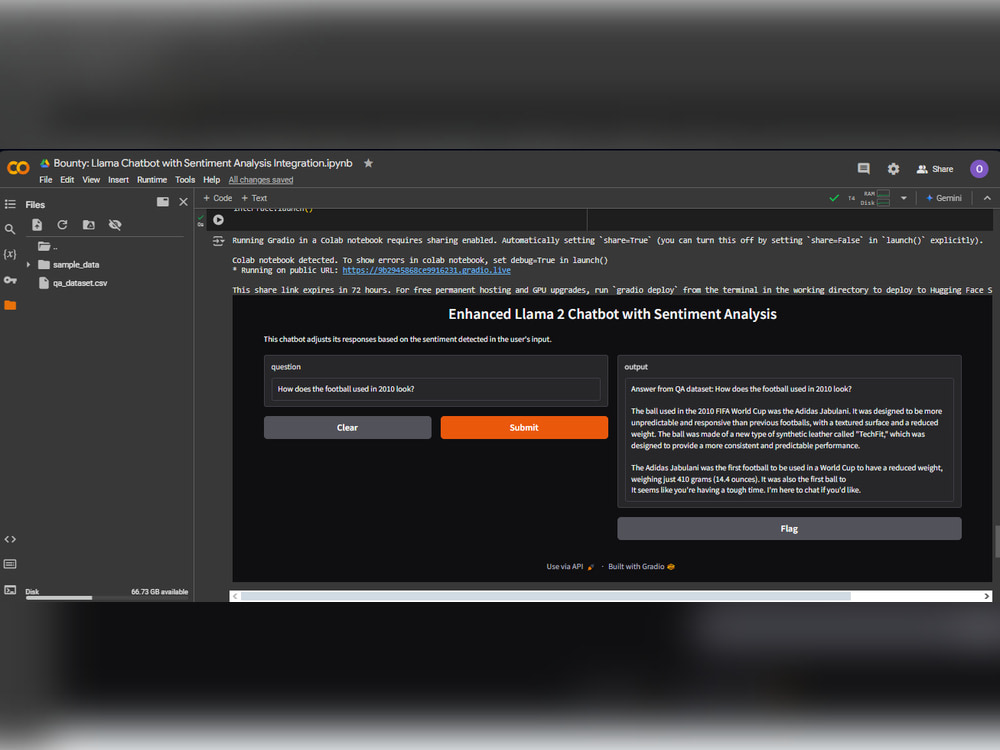
Task: Open notebook settings gear
Action: coord(893,169)
